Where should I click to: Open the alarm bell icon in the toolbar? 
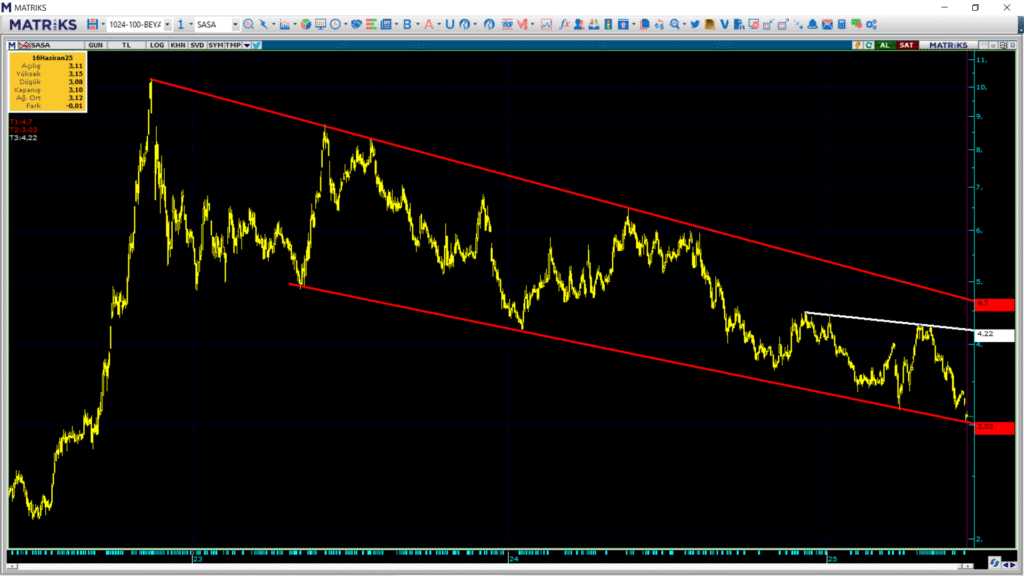coord(813,24)
